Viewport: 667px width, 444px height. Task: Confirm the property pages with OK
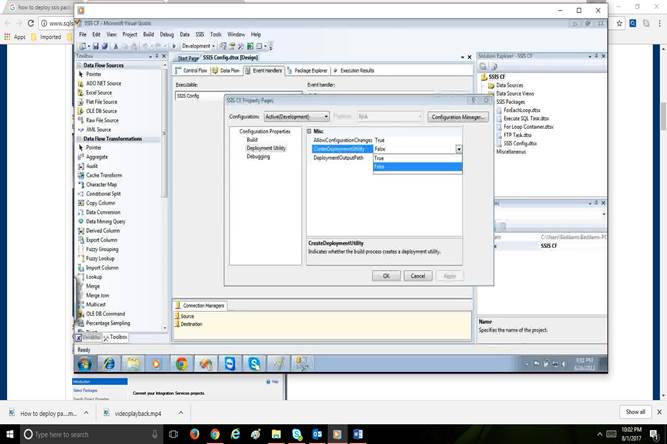386,276
